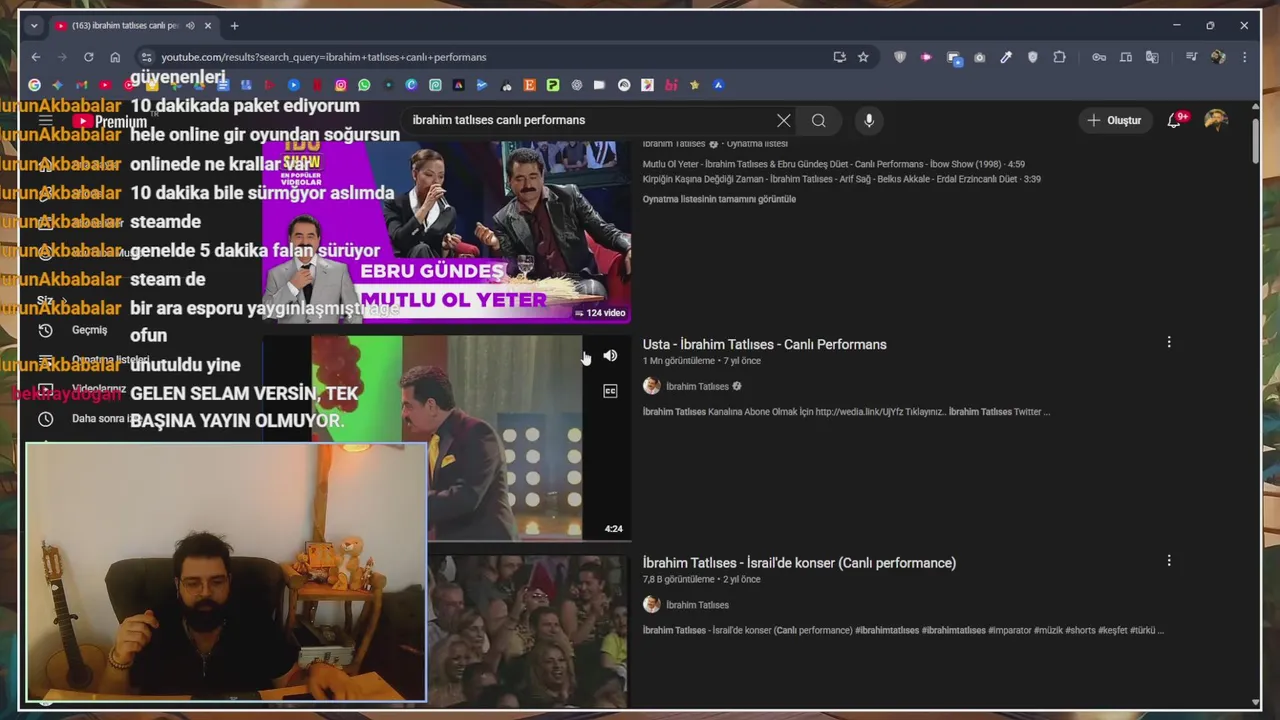Reload the YouTube results page
Screen dimensions: 1280x720
point(88,57)
